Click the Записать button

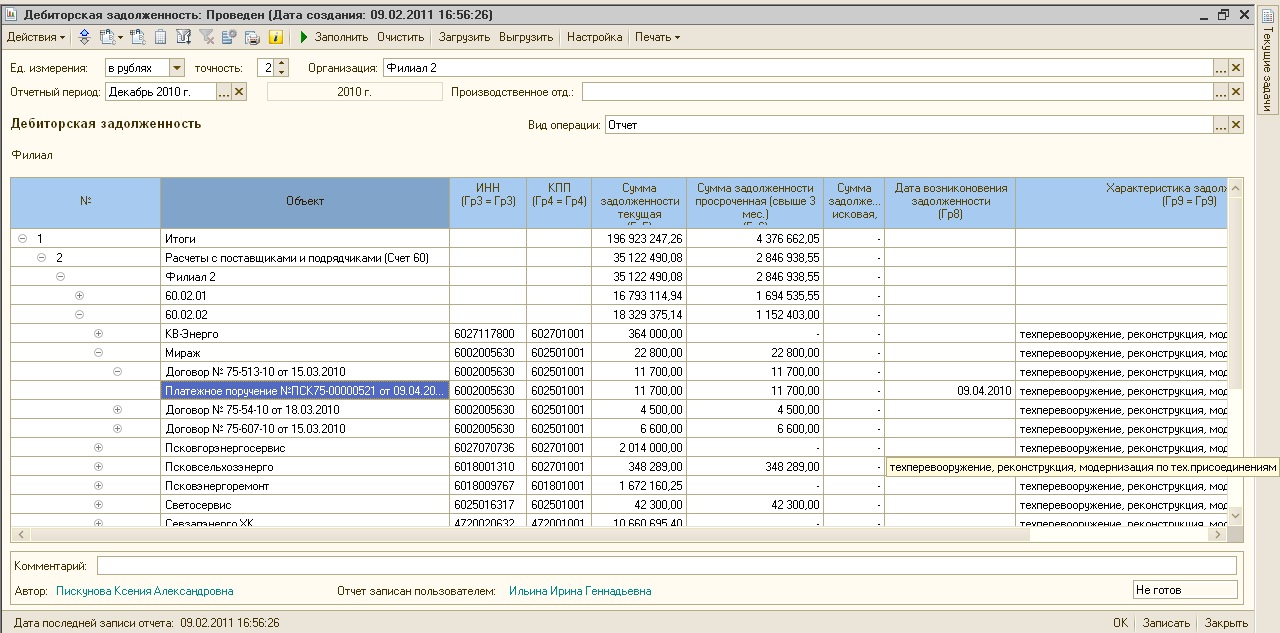[1166, 622]
